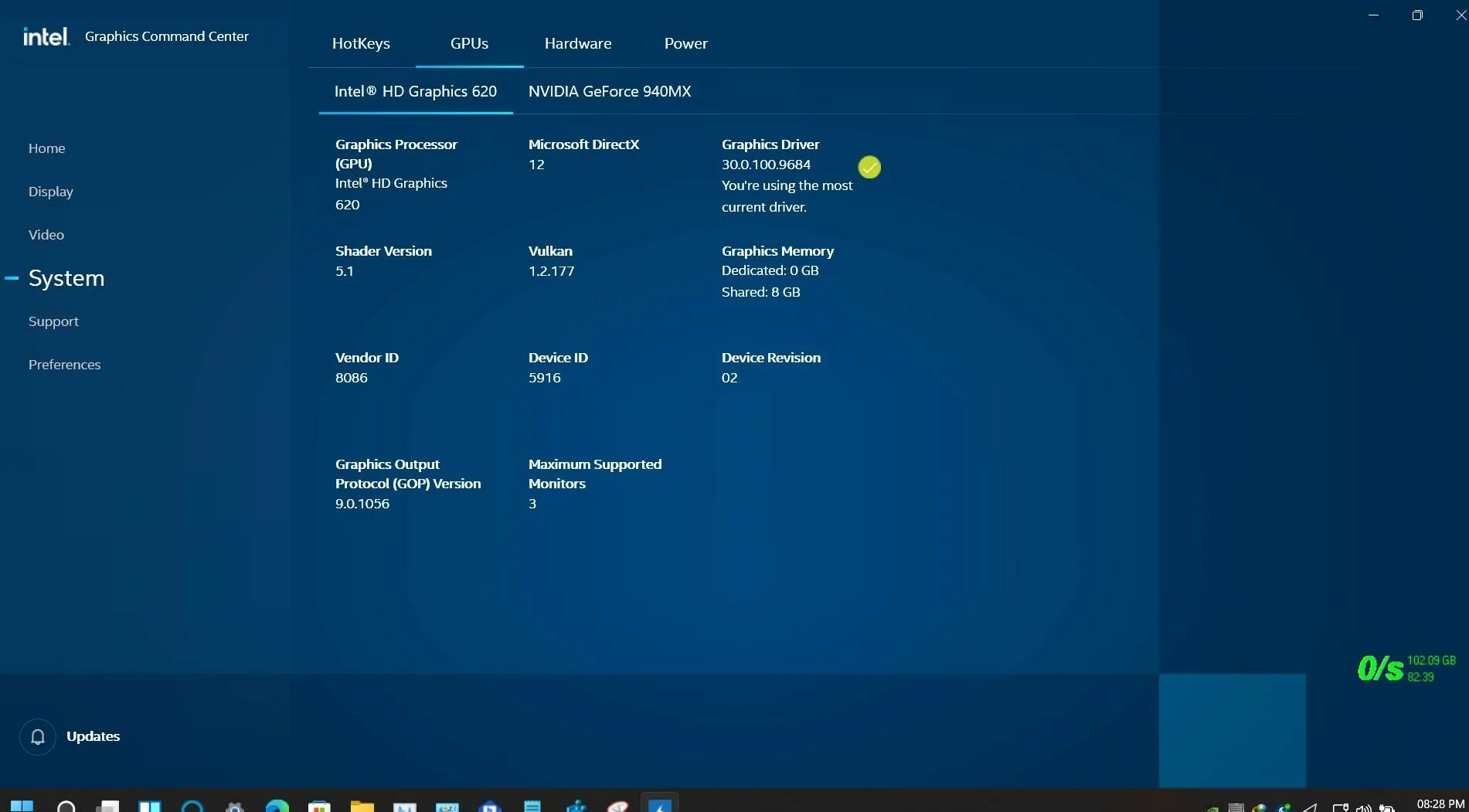Launch Microsoft Edge from taskbar
This screenshot has width=1469, height=812.
(x=277, y=806)
